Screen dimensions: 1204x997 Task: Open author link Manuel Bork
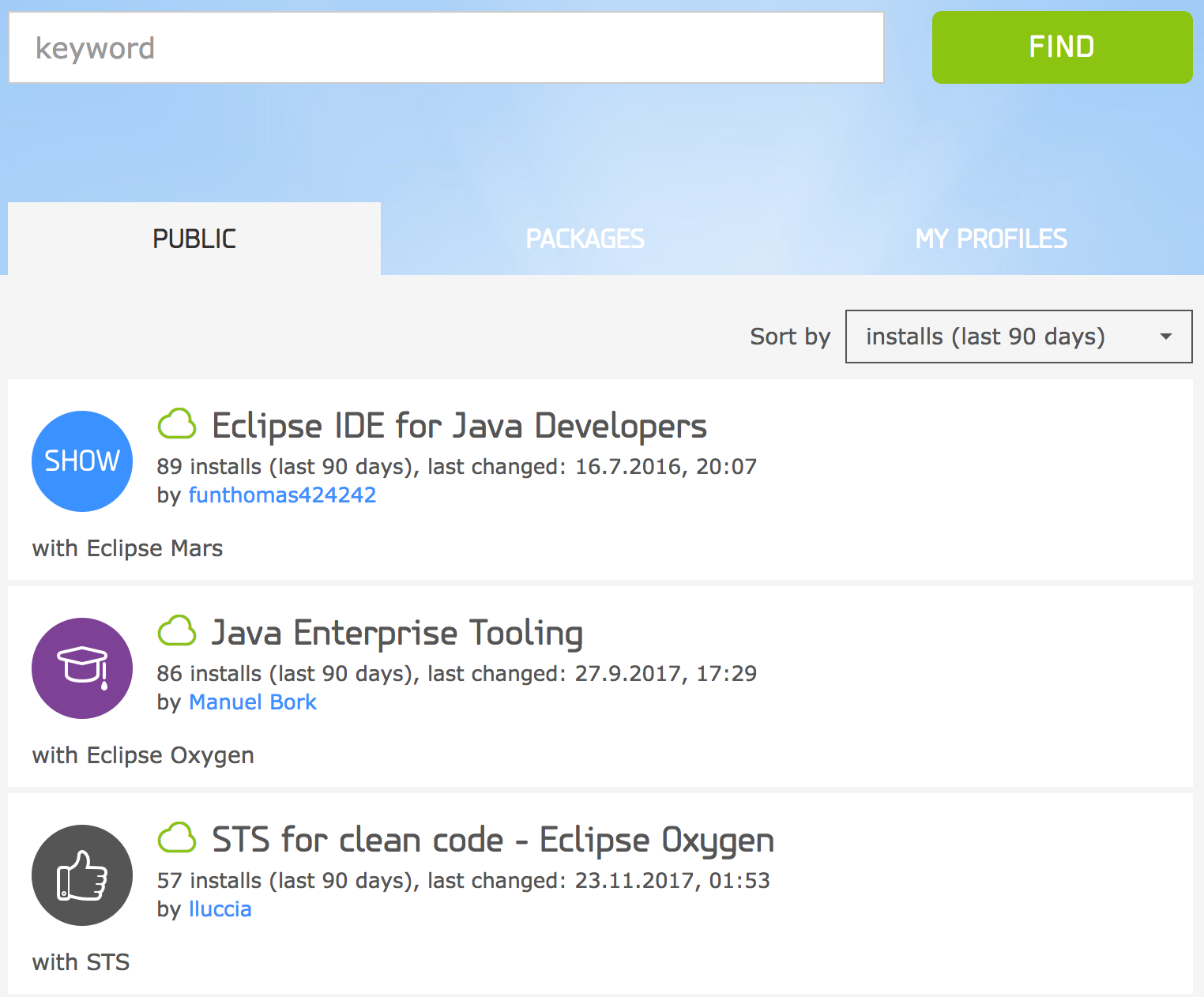tap(253, 702)
